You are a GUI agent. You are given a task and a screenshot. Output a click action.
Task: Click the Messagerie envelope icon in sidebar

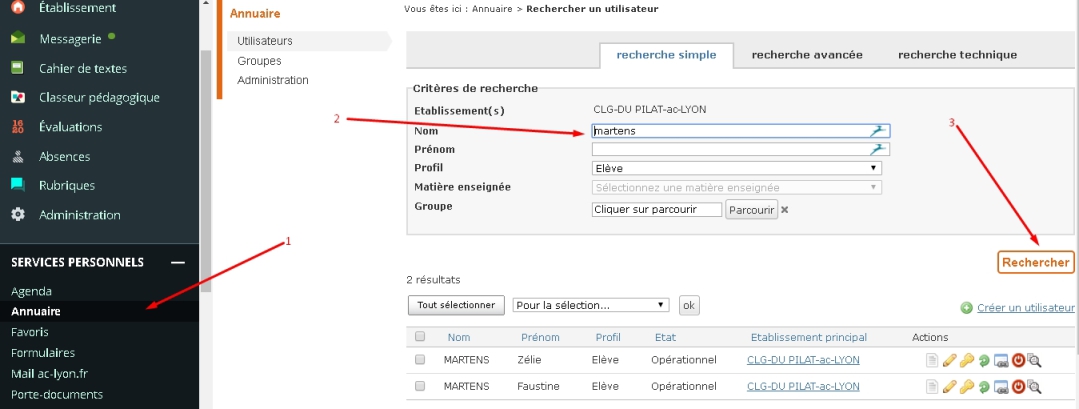click(17, 39)
